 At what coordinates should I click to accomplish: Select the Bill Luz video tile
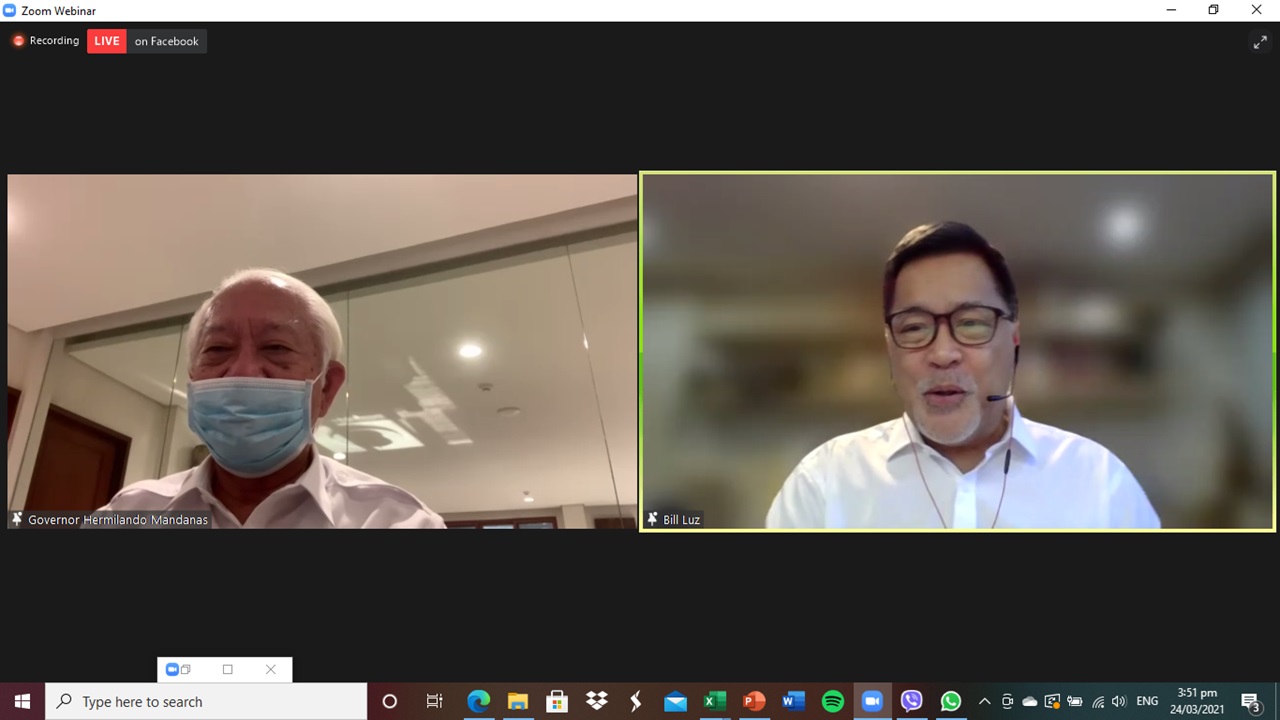coord(958,351)
